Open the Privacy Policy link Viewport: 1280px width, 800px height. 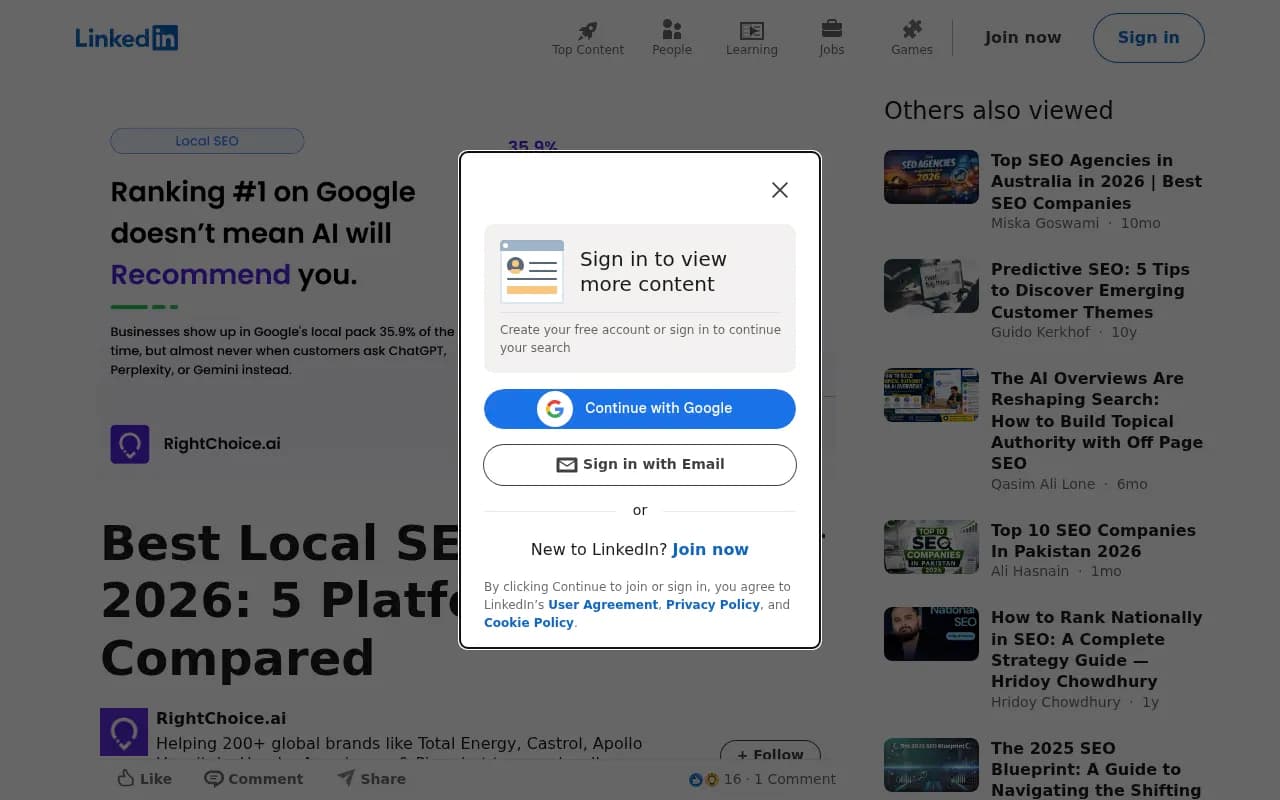point(713,605)
